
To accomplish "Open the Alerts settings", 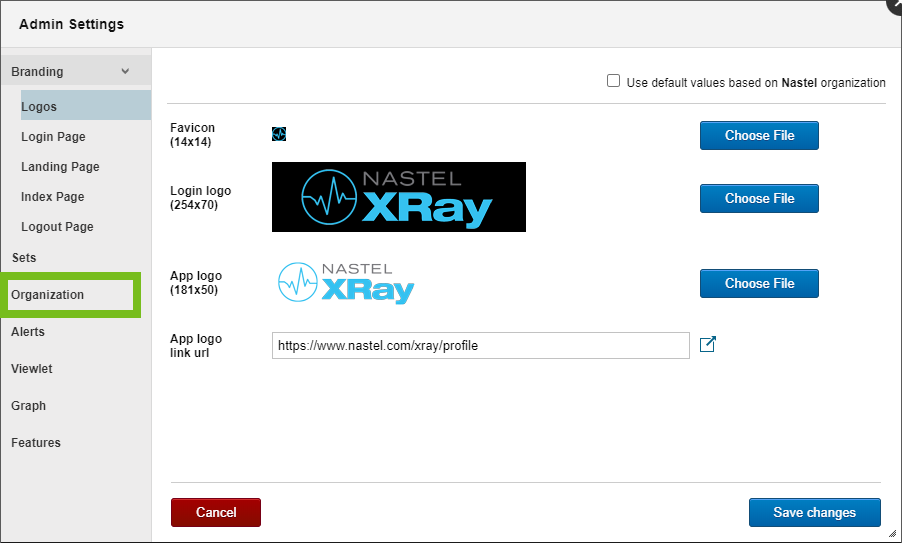I will click(28, 332).
